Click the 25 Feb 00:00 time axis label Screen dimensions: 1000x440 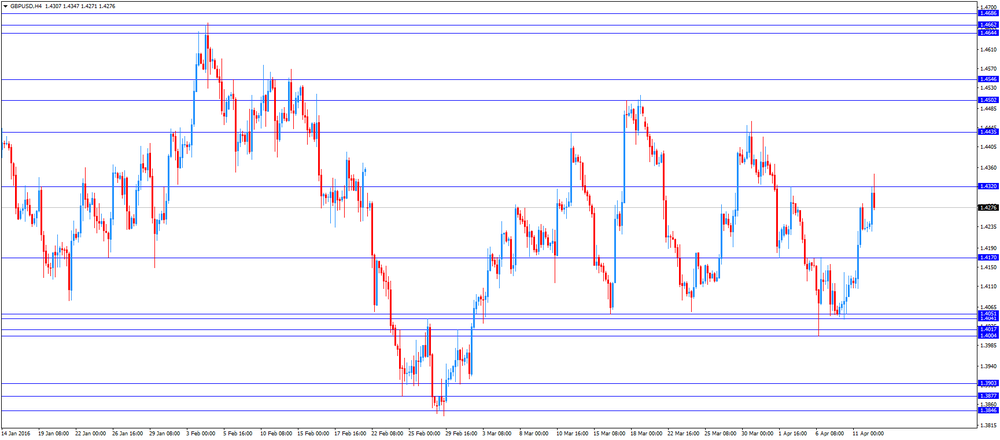(x=422, y=433)
